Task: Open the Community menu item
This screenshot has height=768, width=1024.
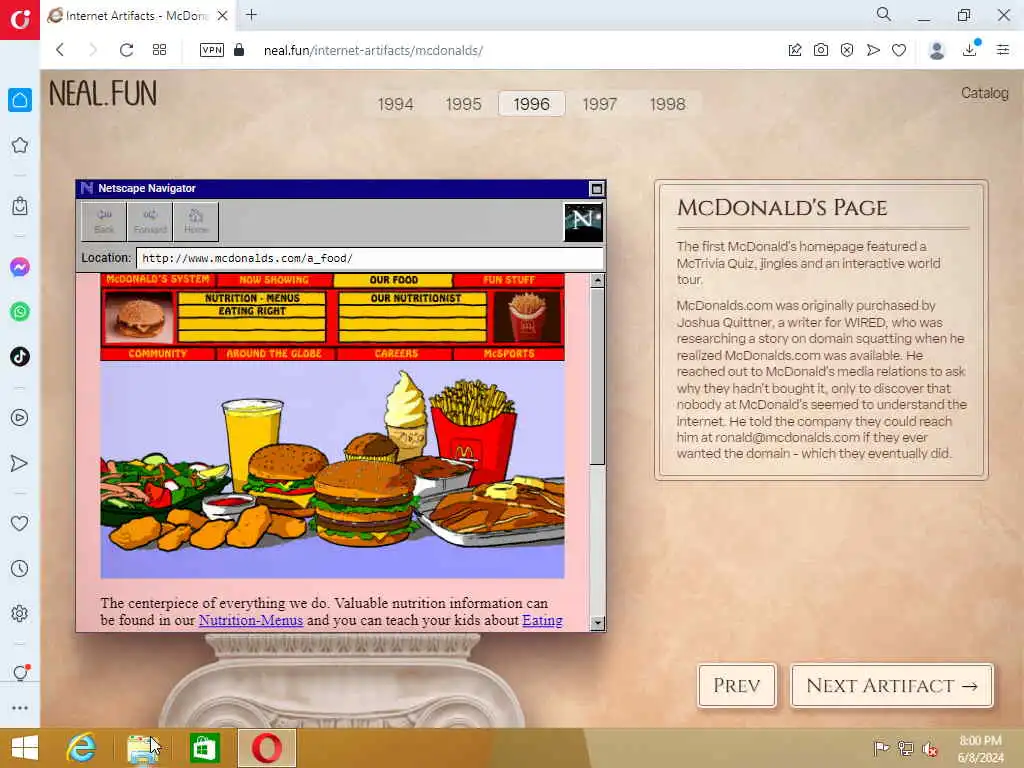Action: [x=157, y=353]
